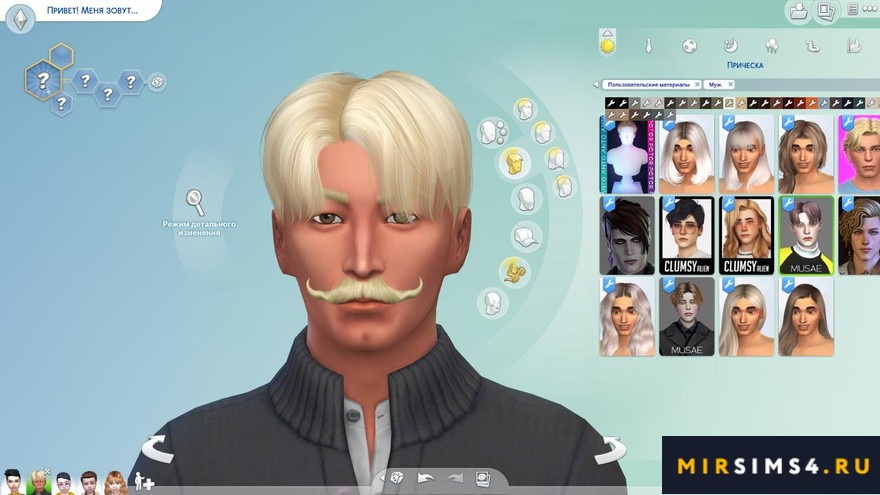Select the bonus trait hexagon above the aspiration

coord(61,55)
